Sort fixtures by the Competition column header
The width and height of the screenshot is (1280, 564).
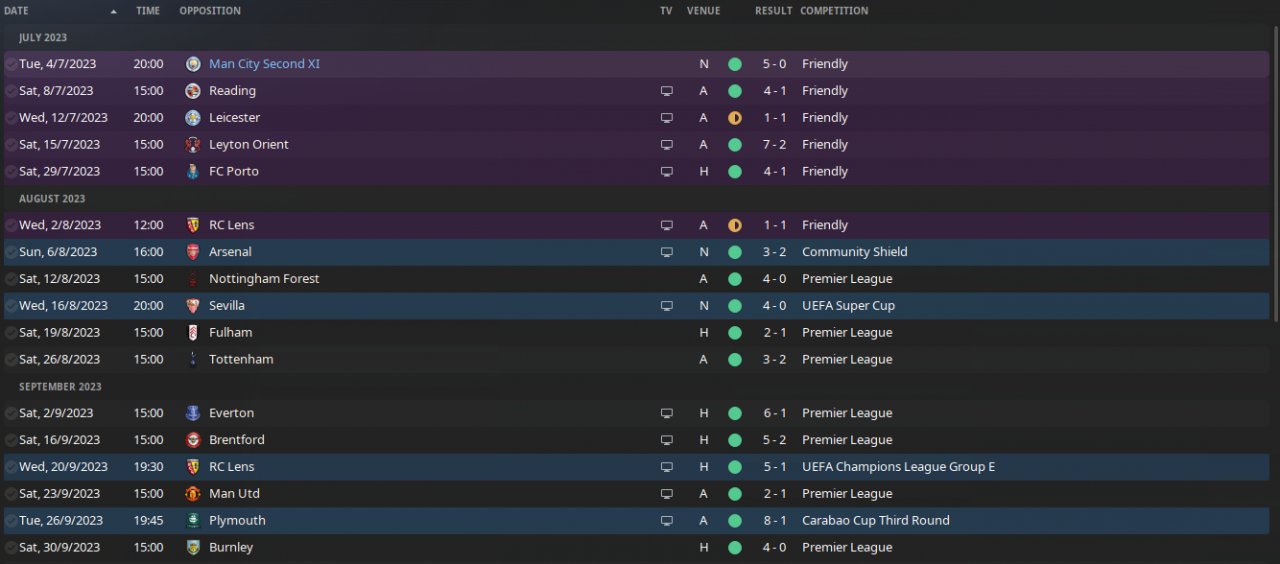tap(834, 11)
